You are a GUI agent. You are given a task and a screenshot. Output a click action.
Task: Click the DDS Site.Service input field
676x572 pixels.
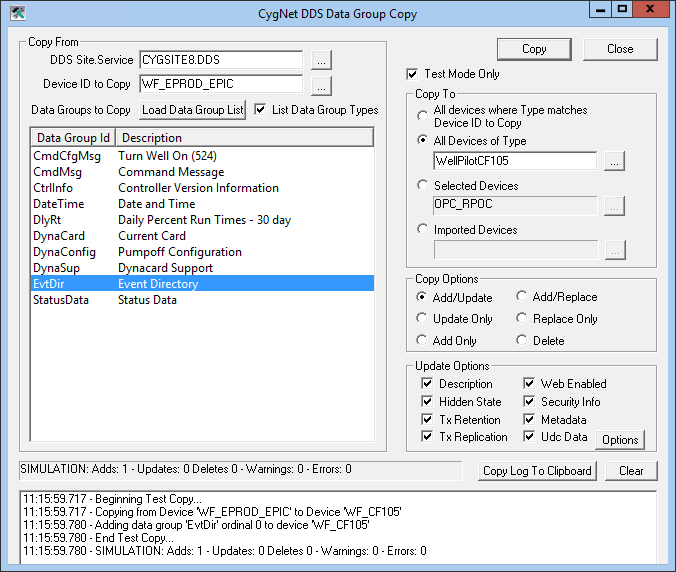[x=221, y=60]
